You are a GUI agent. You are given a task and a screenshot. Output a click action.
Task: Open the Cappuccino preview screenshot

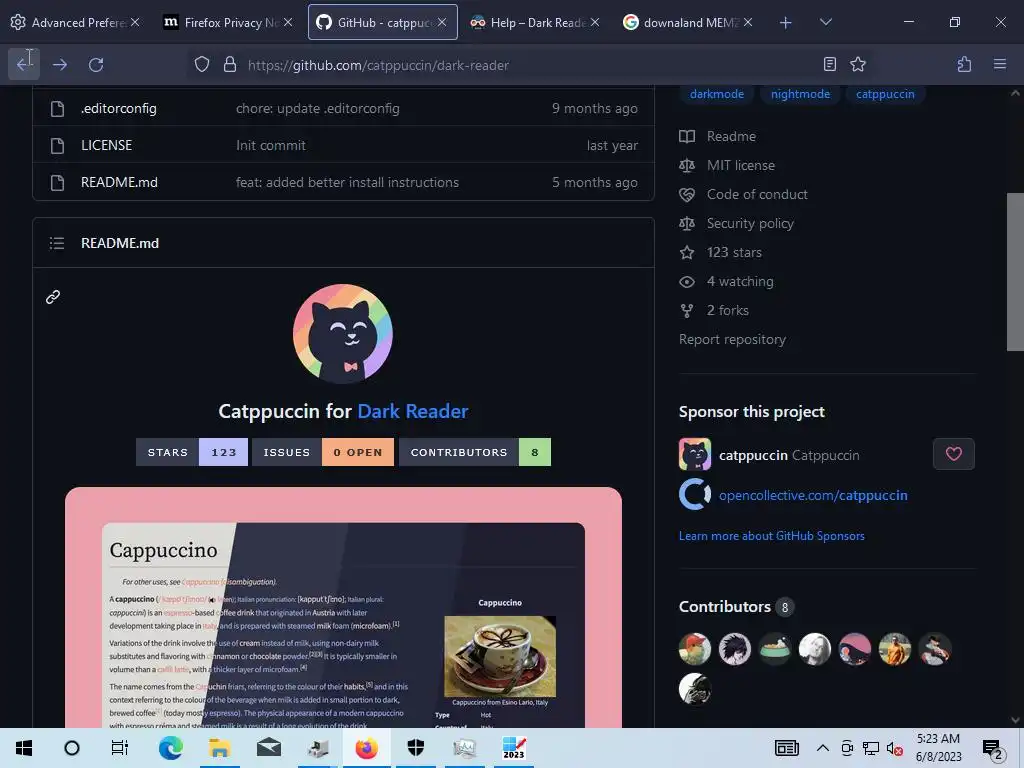pos(343,607)
